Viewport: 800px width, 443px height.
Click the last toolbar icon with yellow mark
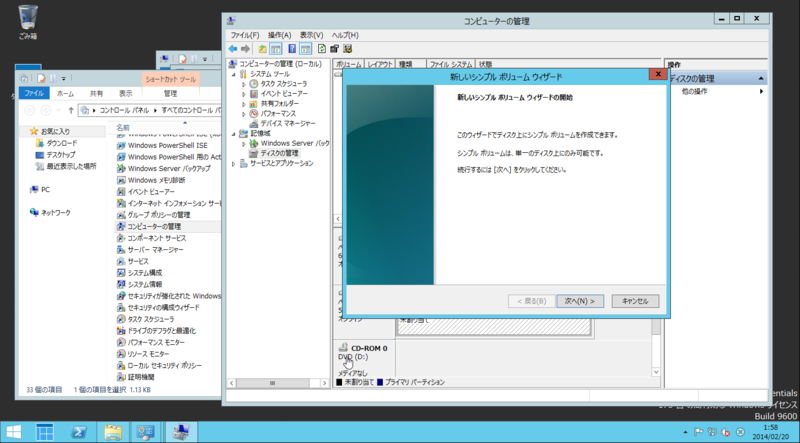pyautogui.click(x=347, y=49)
